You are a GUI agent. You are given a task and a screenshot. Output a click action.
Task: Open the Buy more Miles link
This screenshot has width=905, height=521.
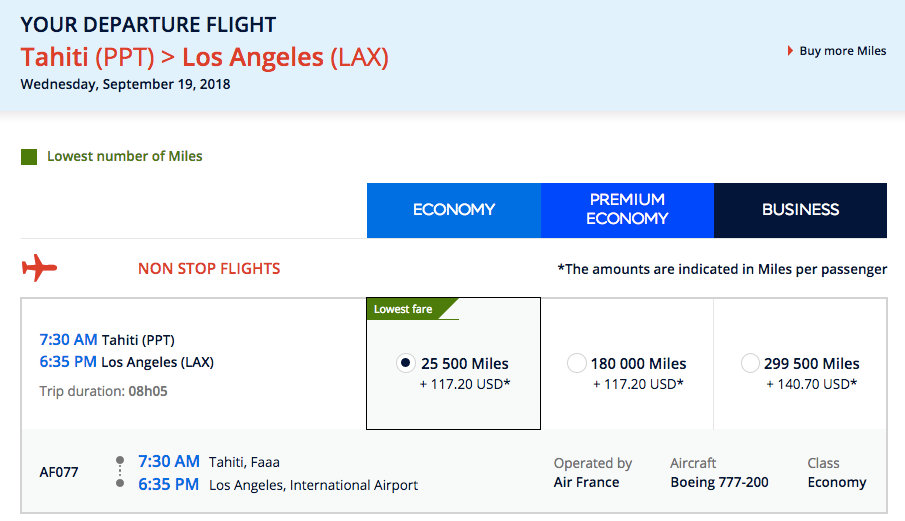(842, 51)
